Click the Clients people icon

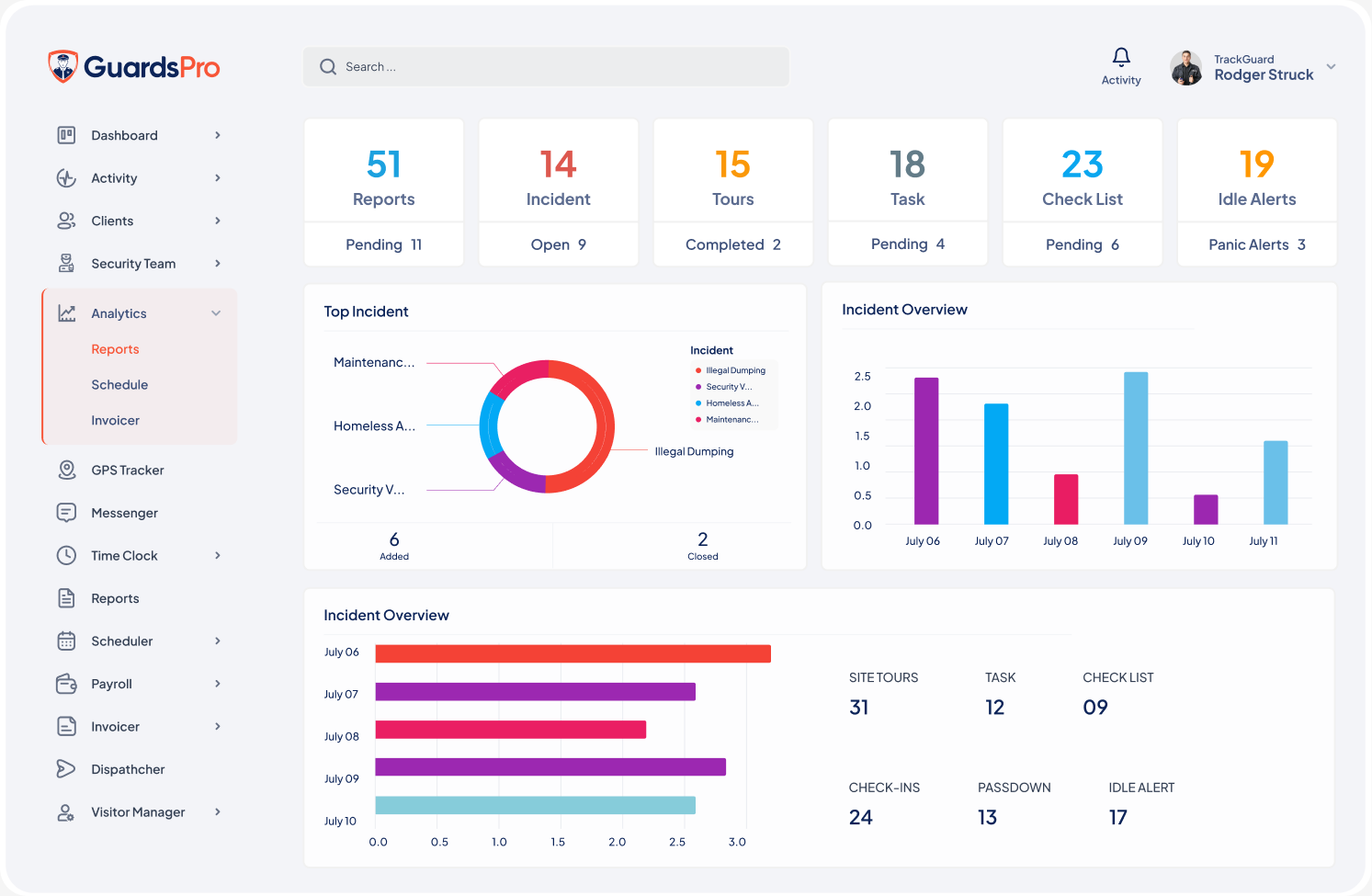point(67,221)
